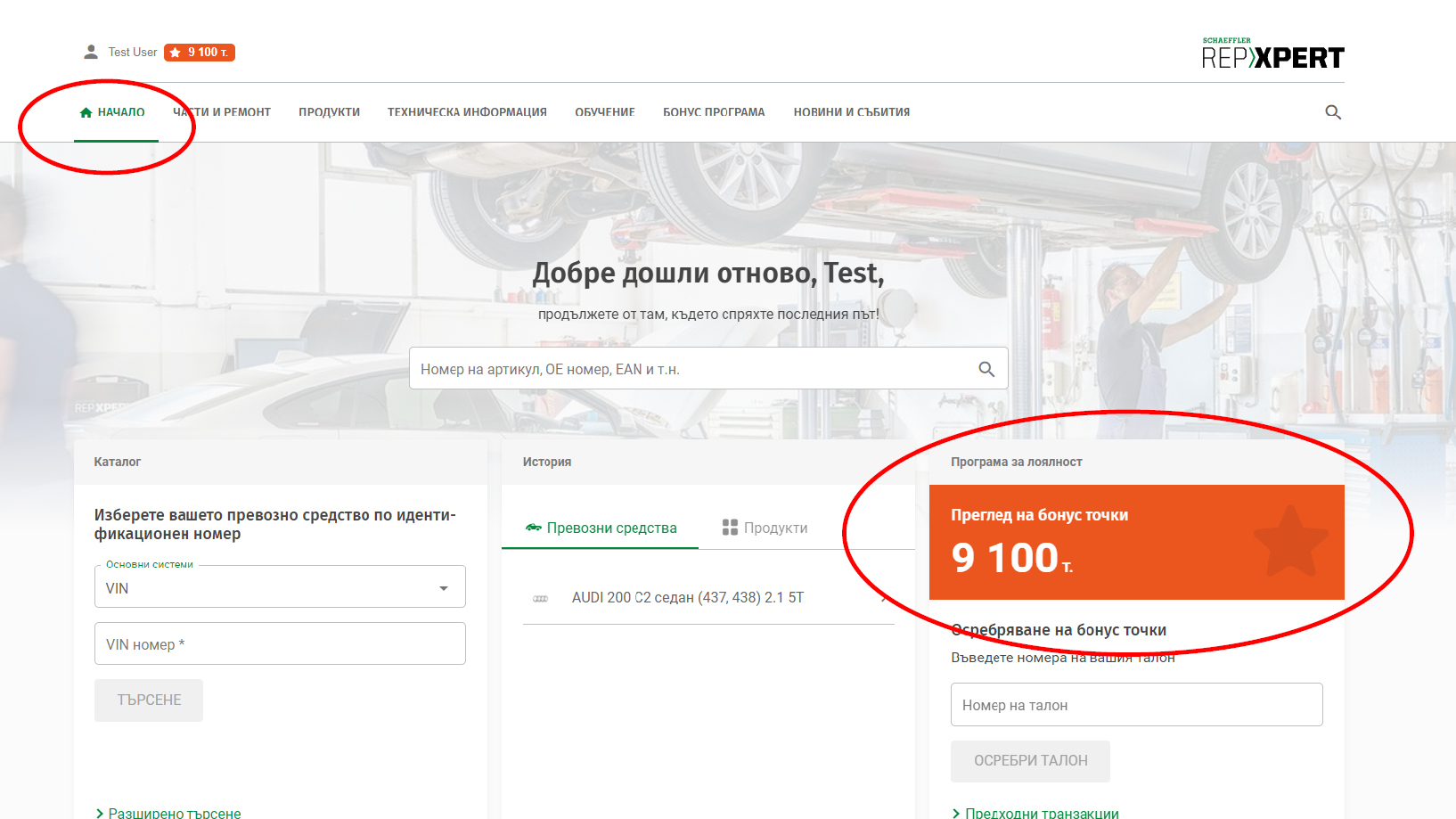The height and width of the screenshot is (819, 1456).
Task: Open the Разширено търсене link
Action: [168, 813]
